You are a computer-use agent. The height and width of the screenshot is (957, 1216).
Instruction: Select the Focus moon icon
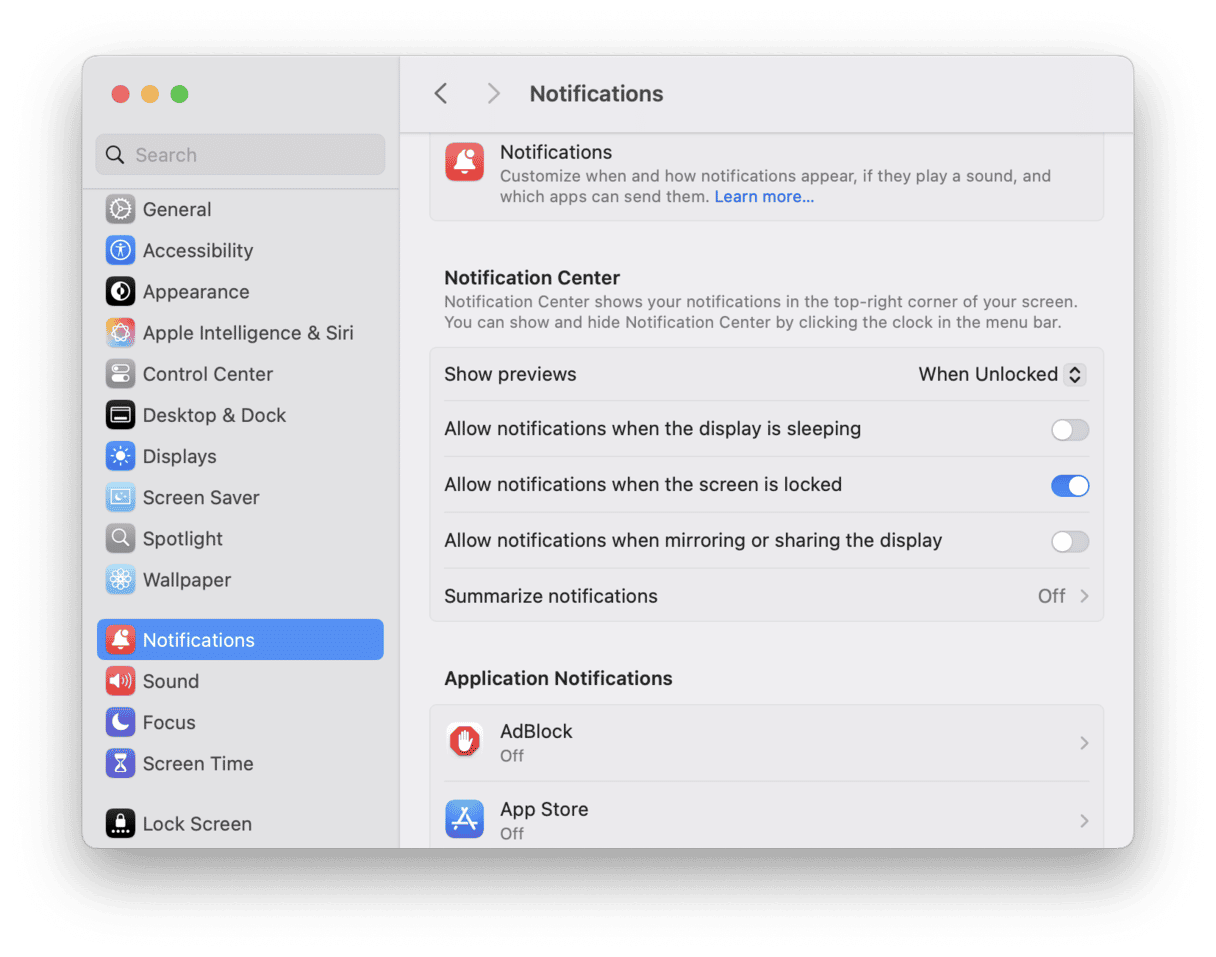click(x=120, y=722)
